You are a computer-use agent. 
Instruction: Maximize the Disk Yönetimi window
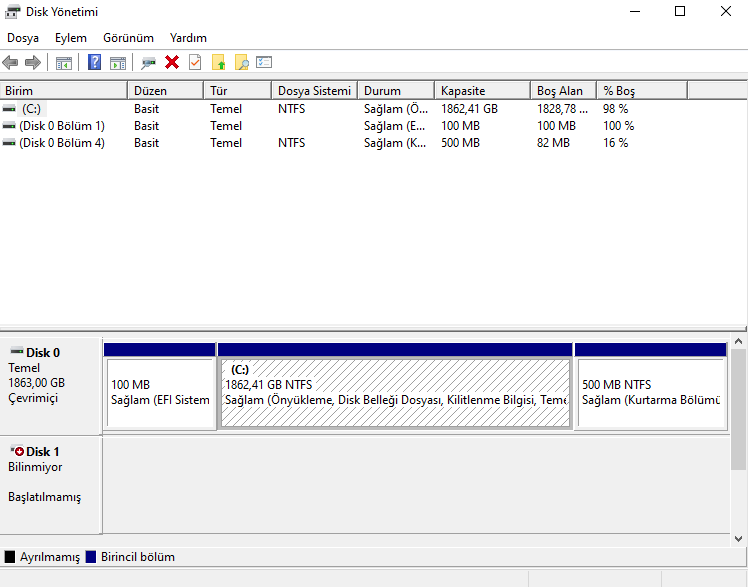pyautogui.click(x=680, y=11)
